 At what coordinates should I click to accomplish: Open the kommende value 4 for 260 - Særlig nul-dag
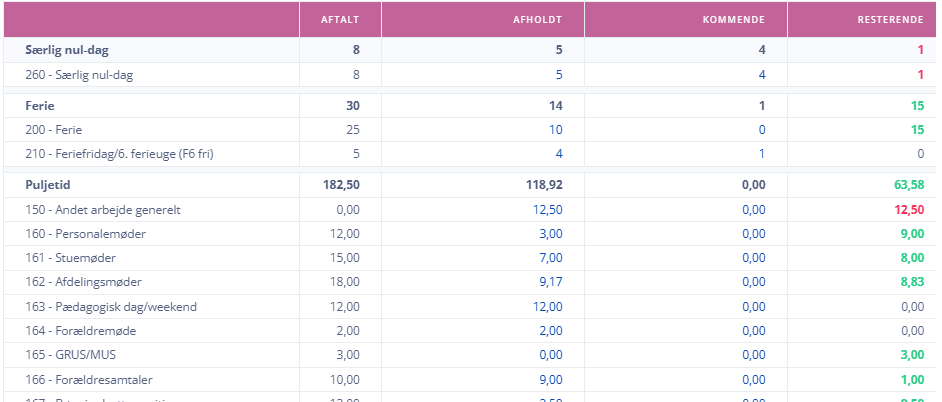762,75
